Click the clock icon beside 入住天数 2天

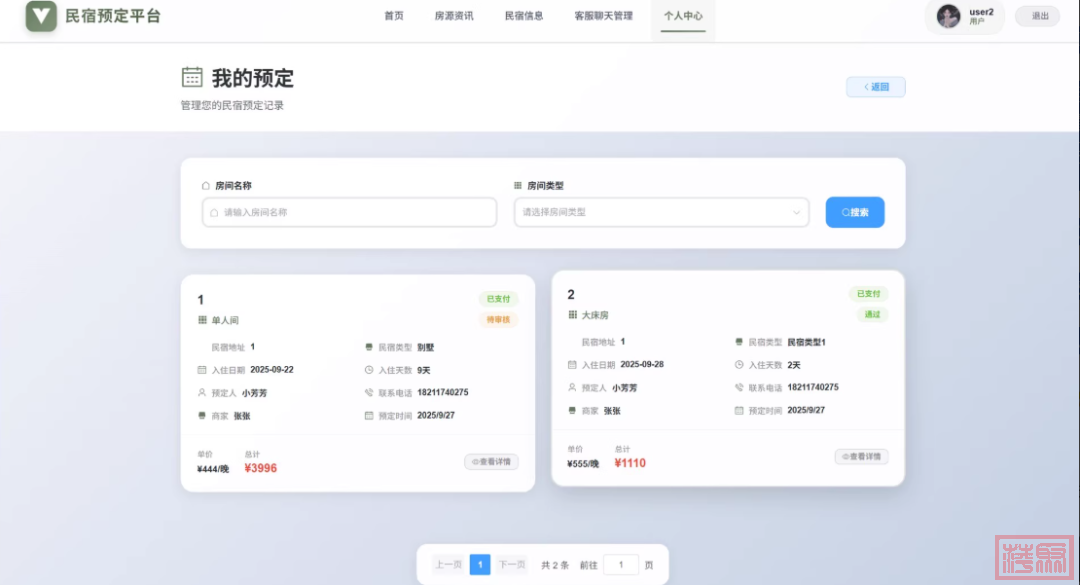[x=739, y=365]
